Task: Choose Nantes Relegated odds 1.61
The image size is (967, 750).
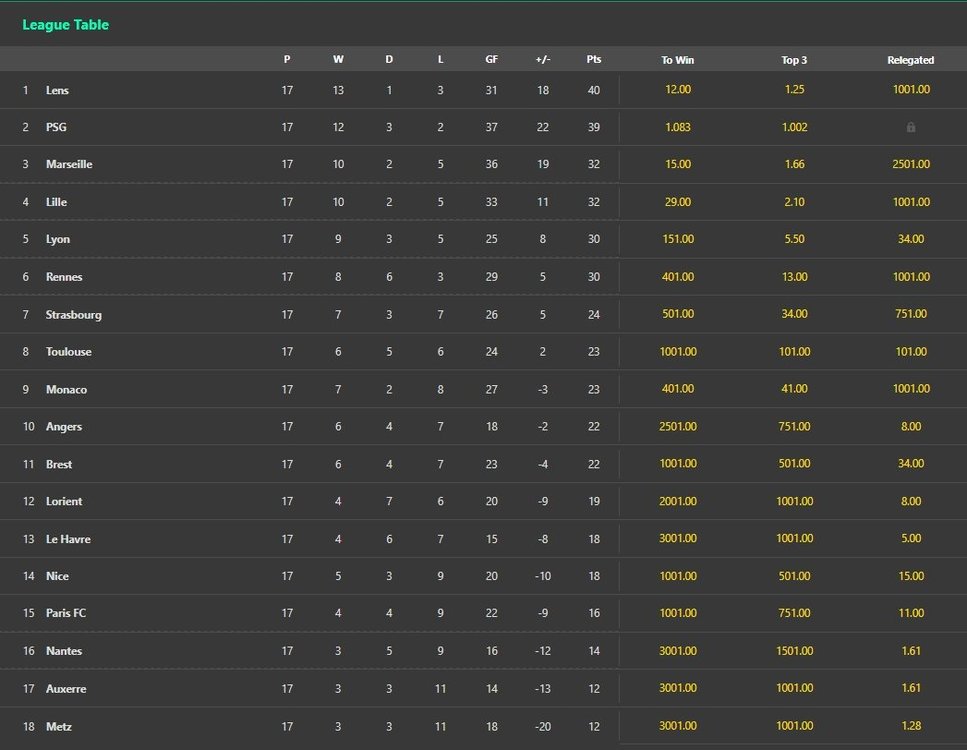Action: [910, 651]
